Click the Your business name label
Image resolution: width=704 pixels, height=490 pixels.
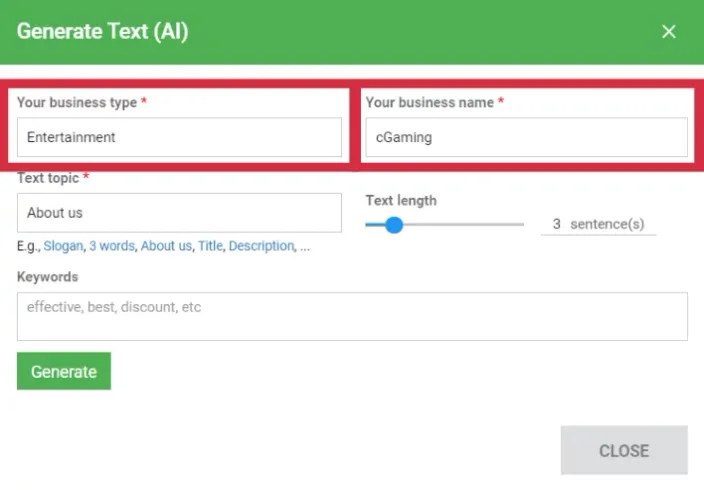429,102
